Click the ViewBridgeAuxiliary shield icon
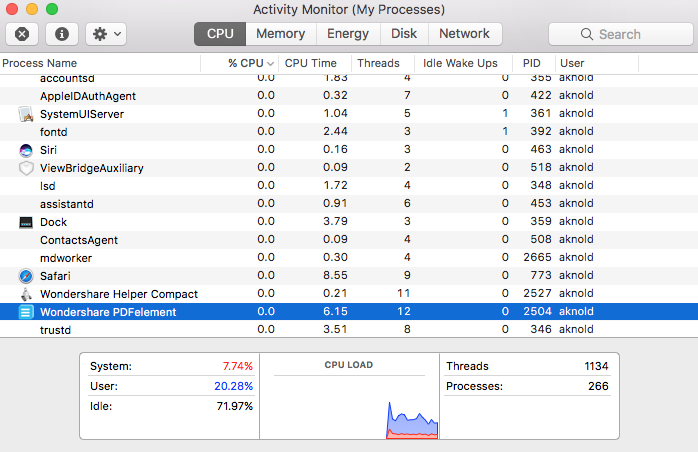Image resolution: width=698 pixels, height=452 pixels. tap(26, 168)
